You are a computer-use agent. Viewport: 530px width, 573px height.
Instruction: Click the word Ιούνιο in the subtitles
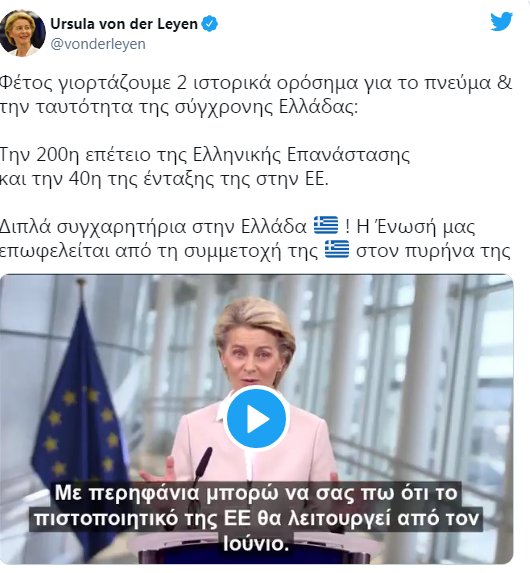pyautogui.click(x=256, y=543)
